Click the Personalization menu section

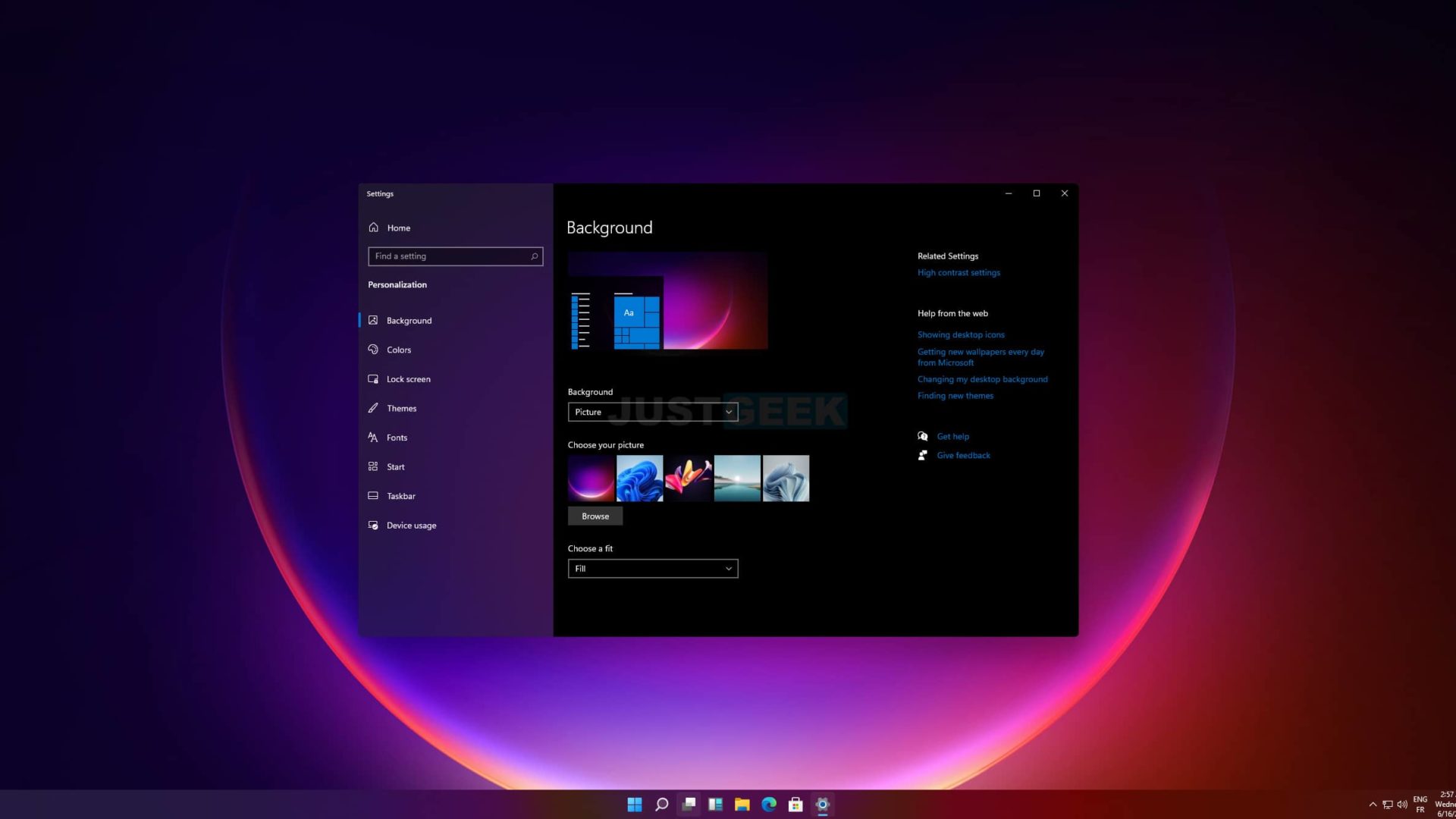click(397, 284)
